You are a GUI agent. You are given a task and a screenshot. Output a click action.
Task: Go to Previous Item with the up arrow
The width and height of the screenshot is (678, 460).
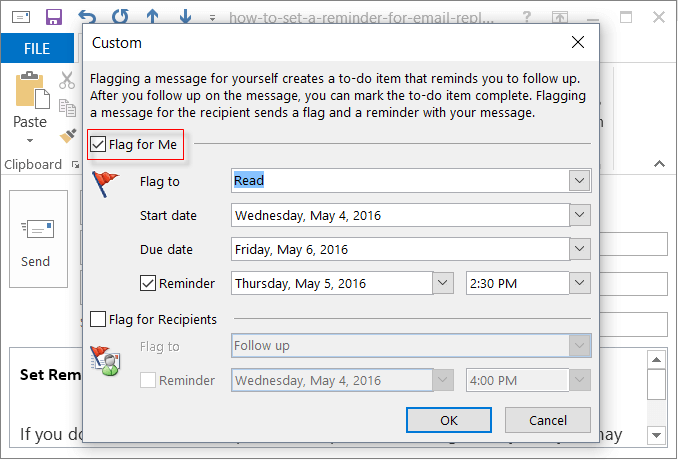(x=152, y=17)
